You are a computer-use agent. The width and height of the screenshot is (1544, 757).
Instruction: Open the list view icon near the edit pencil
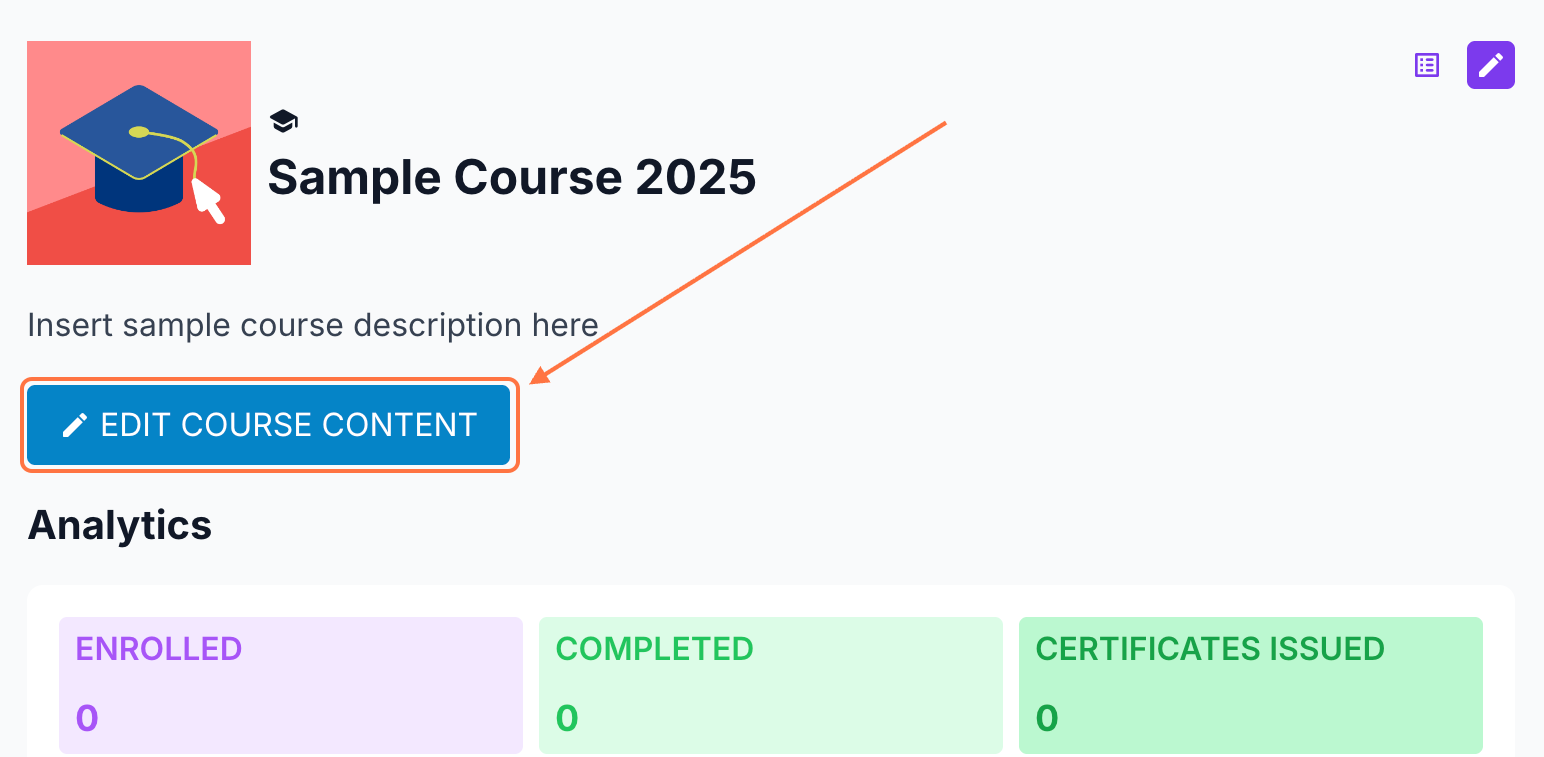coord(1427,65)
